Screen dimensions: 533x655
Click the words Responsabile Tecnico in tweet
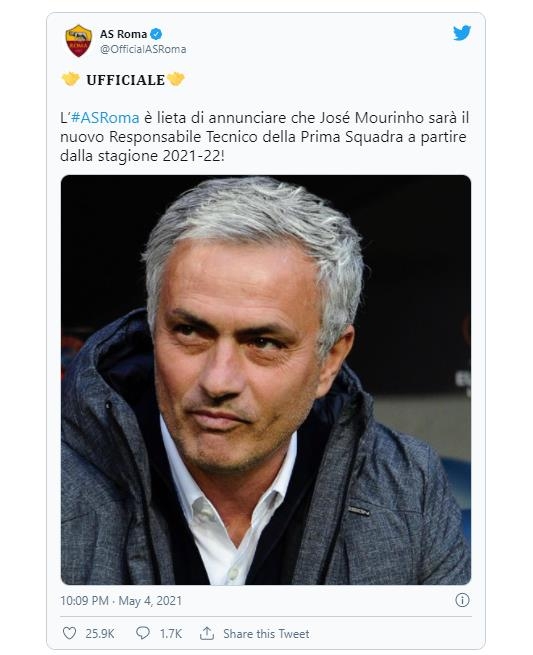183,137
